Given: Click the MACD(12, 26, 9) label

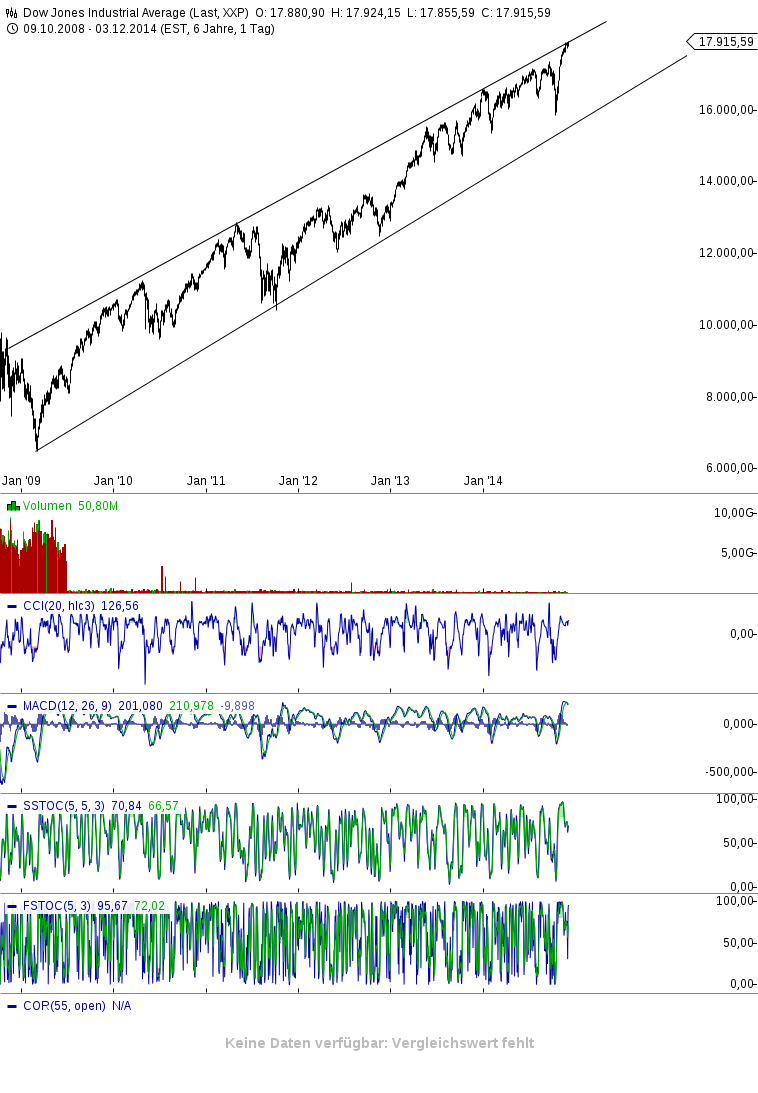Looking at the screenshot, I should coord(67,706).
